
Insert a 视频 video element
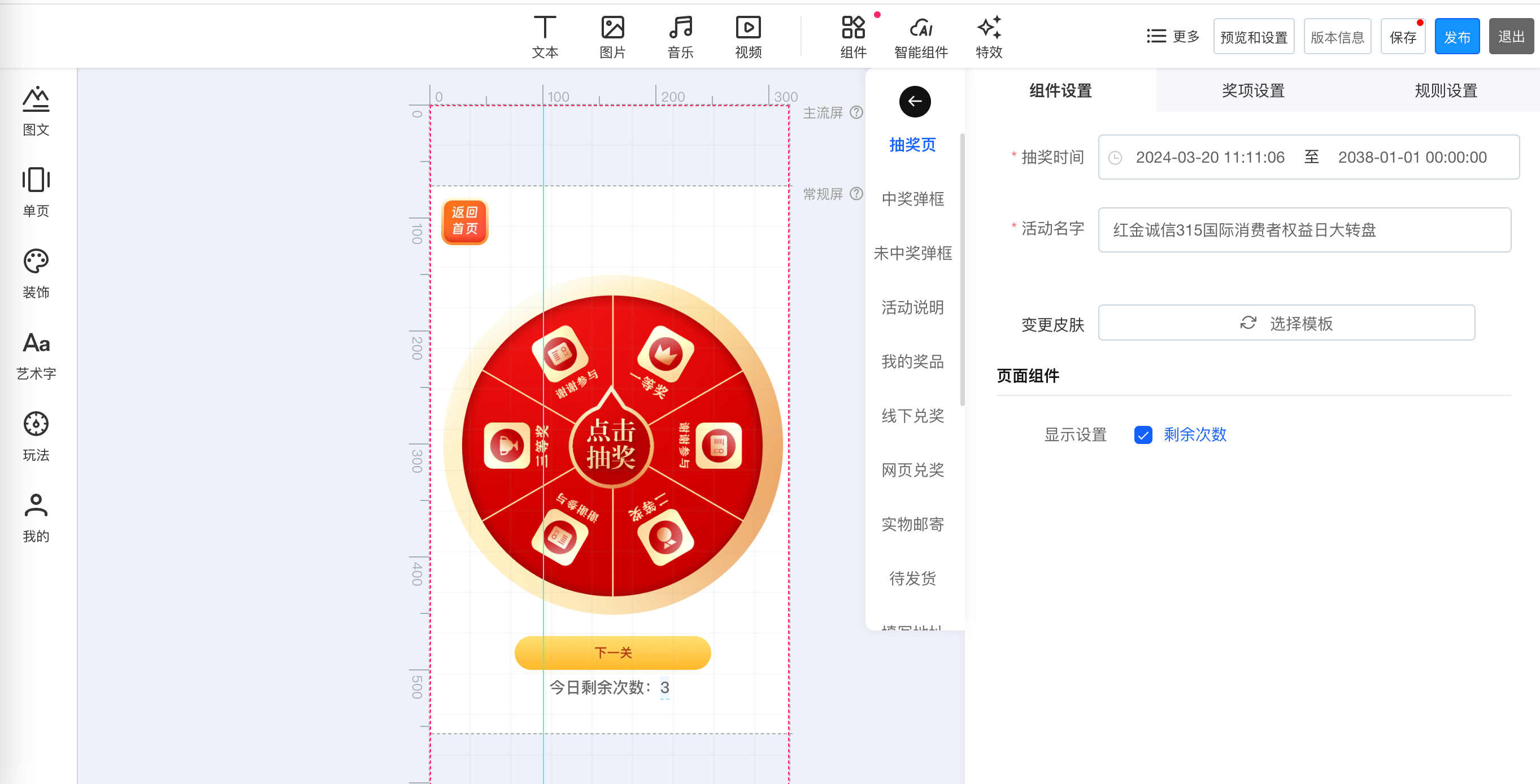coord(748,37)
